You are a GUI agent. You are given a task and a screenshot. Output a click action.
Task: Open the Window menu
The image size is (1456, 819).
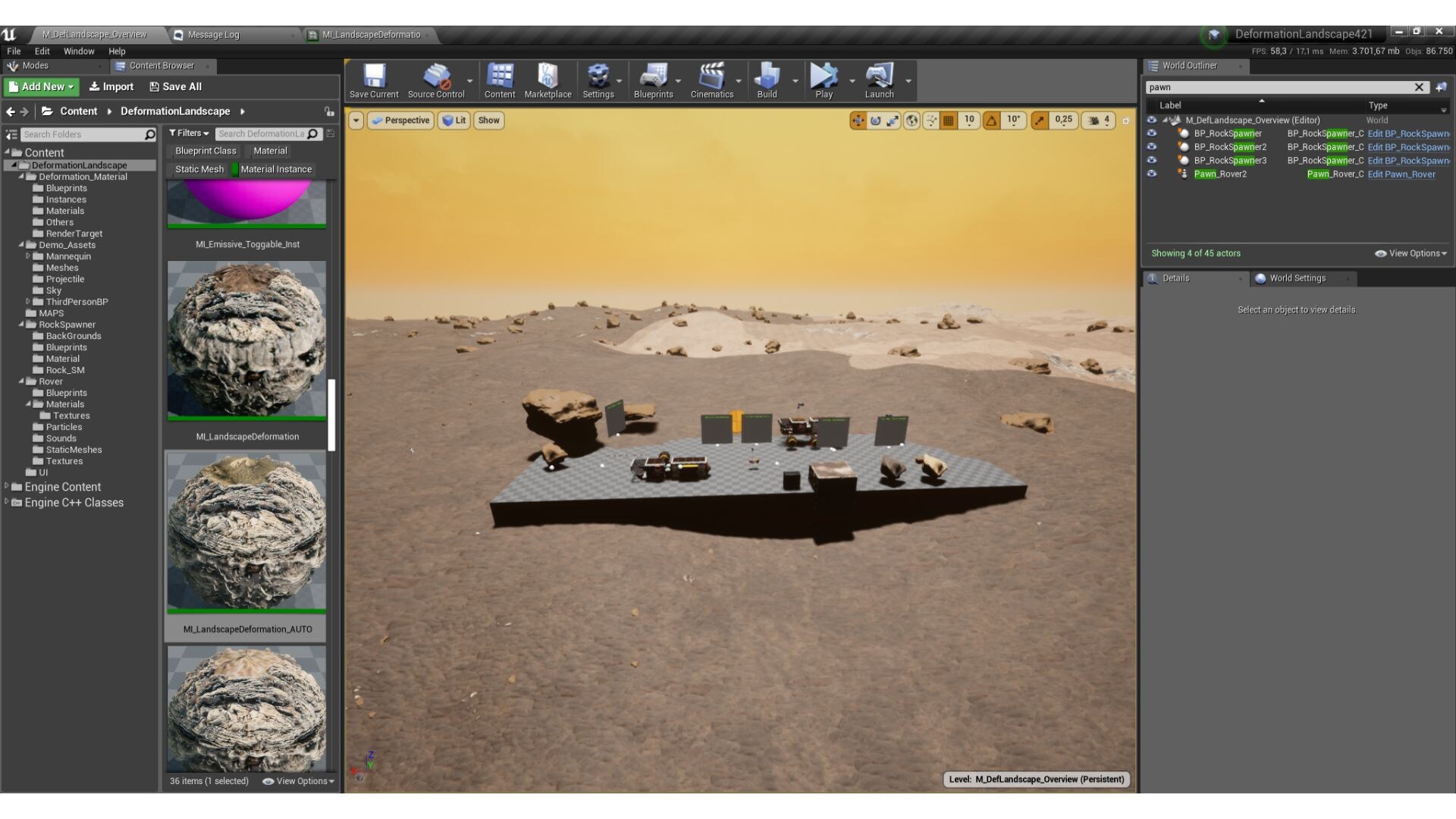[79, 51]
